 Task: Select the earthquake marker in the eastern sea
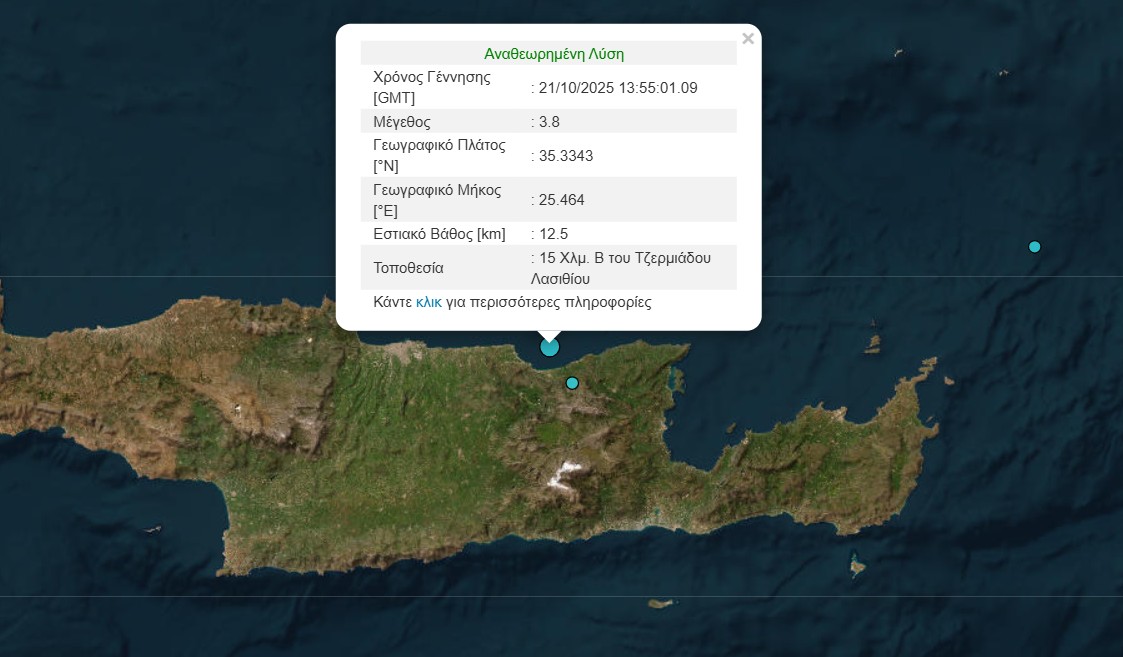1035,247
